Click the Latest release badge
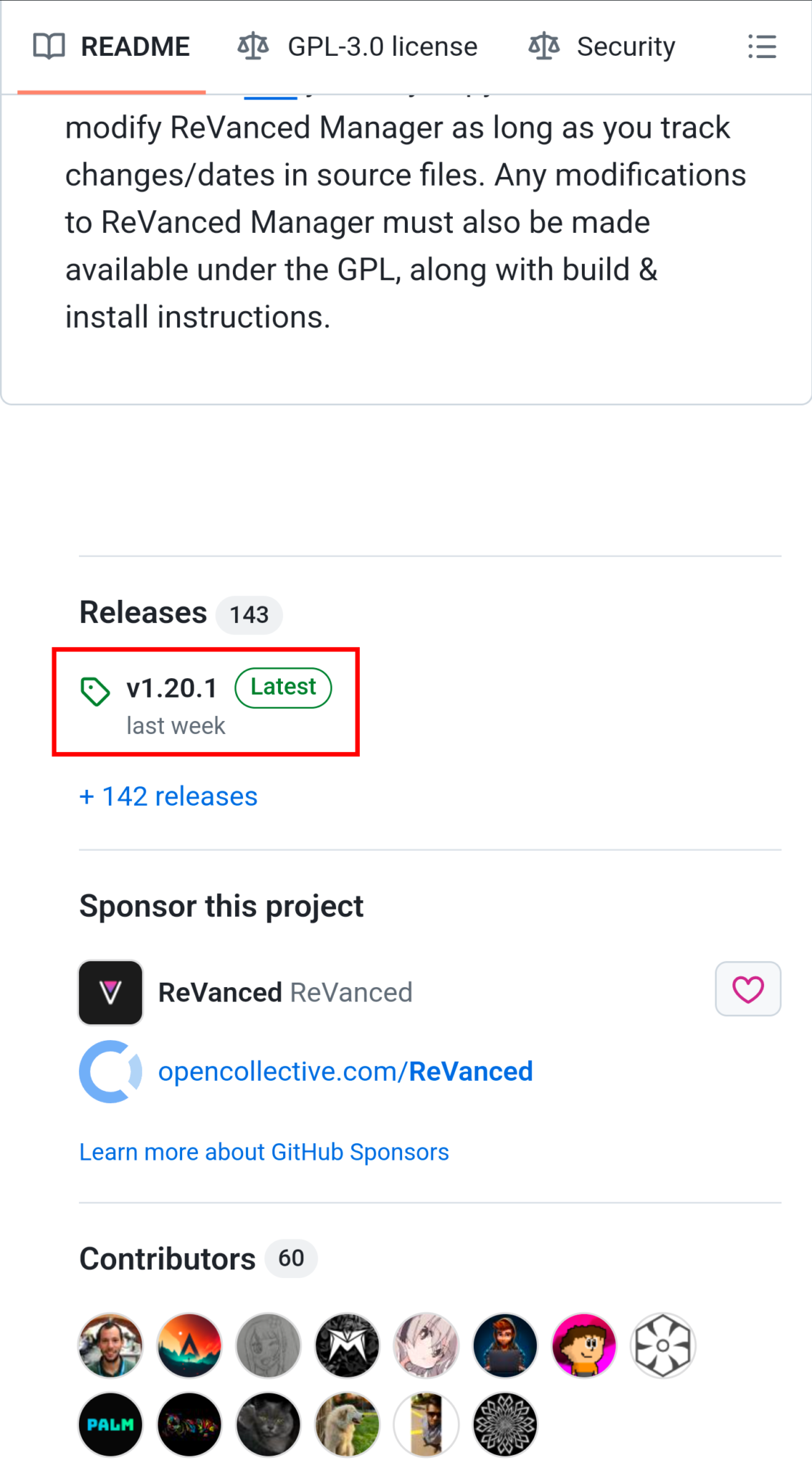812x1468 pixels. [x=282, y=687]
